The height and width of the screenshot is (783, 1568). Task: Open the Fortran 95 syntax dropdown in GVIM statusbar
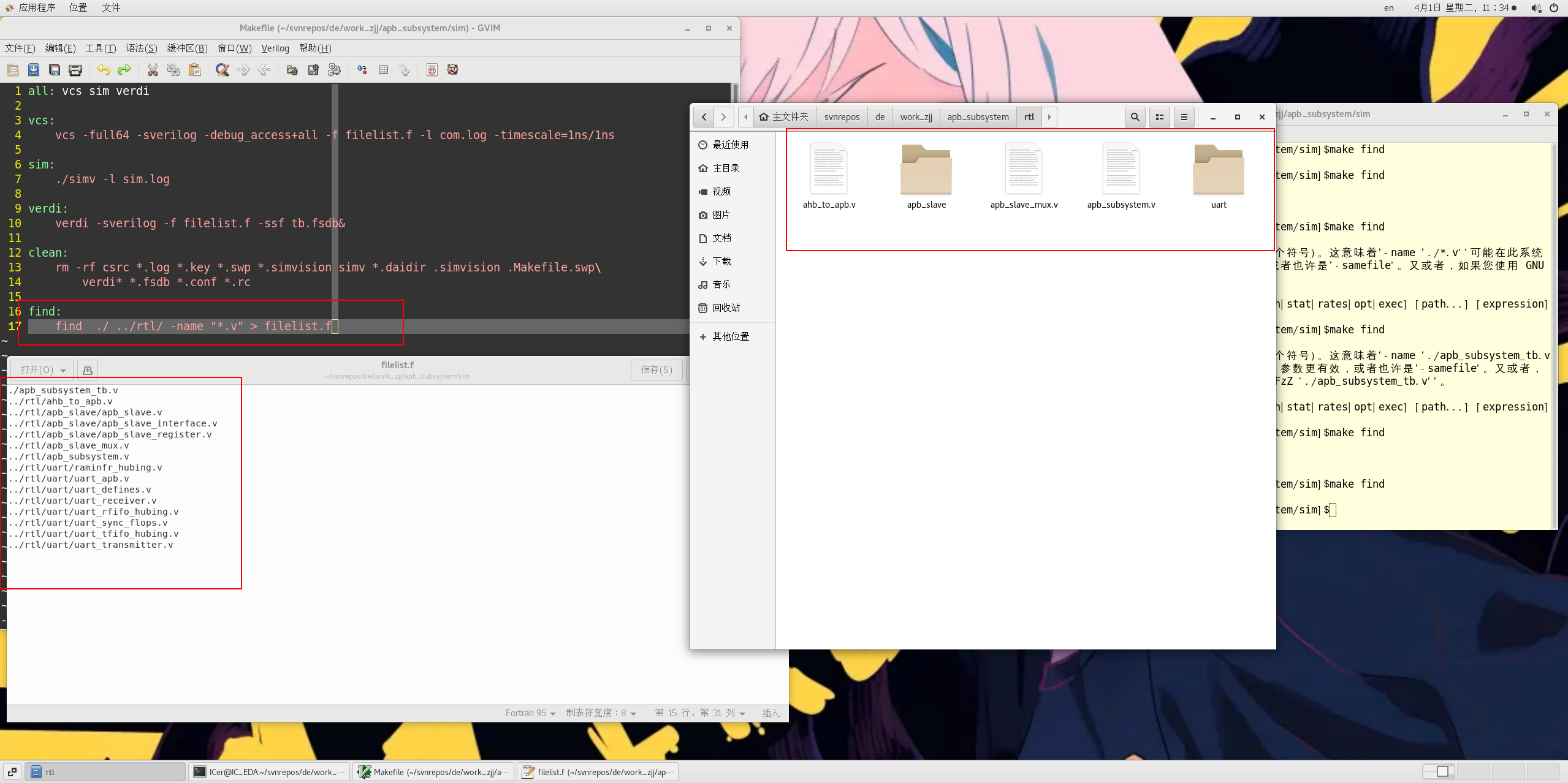pyautogui.click(x=528, y=713)
